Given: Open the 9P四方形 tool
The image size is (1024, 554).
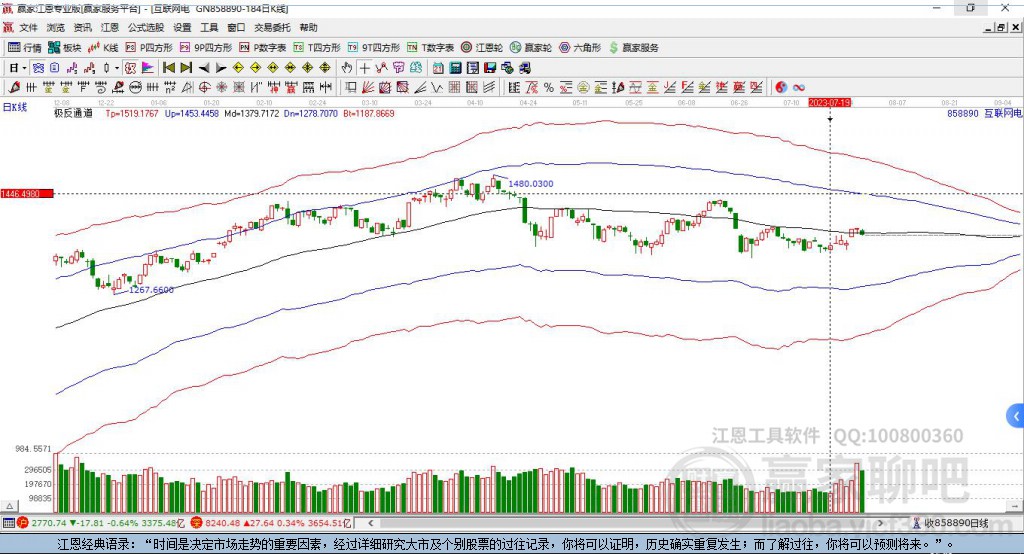Looking at the screenshot, I should pos(206,48).
